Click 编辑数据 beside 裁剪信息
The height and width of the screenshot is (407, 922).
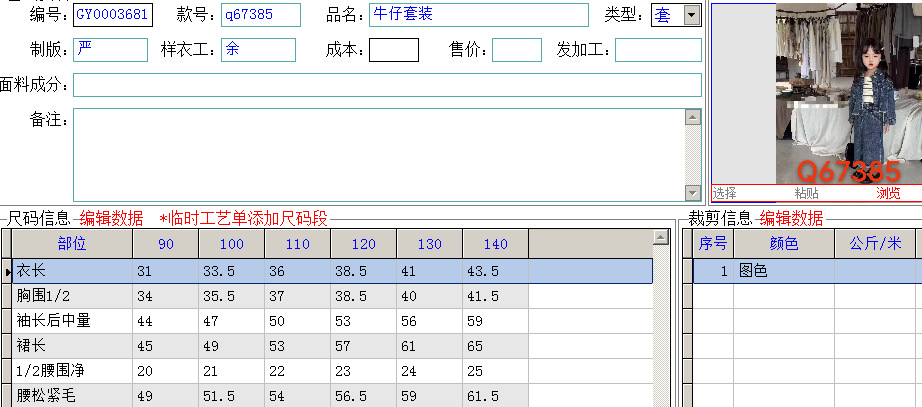791,218
